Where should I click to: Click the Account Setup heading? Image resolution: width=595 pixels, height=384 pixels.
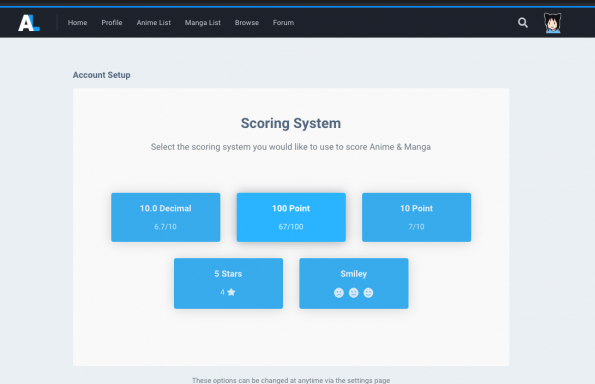pos(102,75)
